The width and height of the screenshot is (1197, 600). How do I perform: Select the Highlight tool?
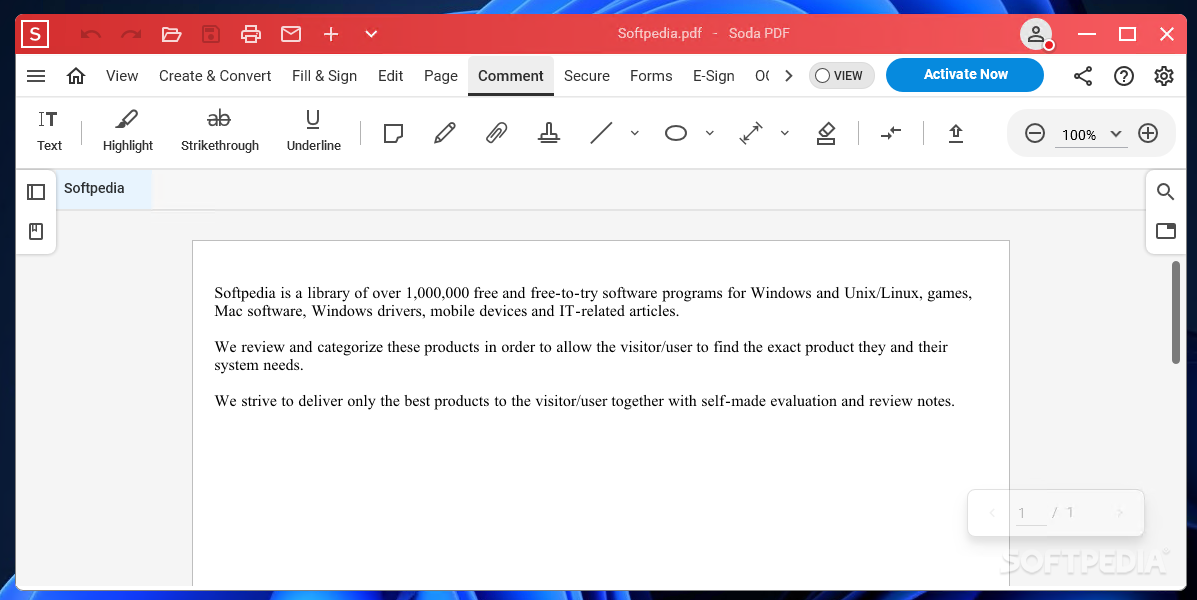(127, 131)
